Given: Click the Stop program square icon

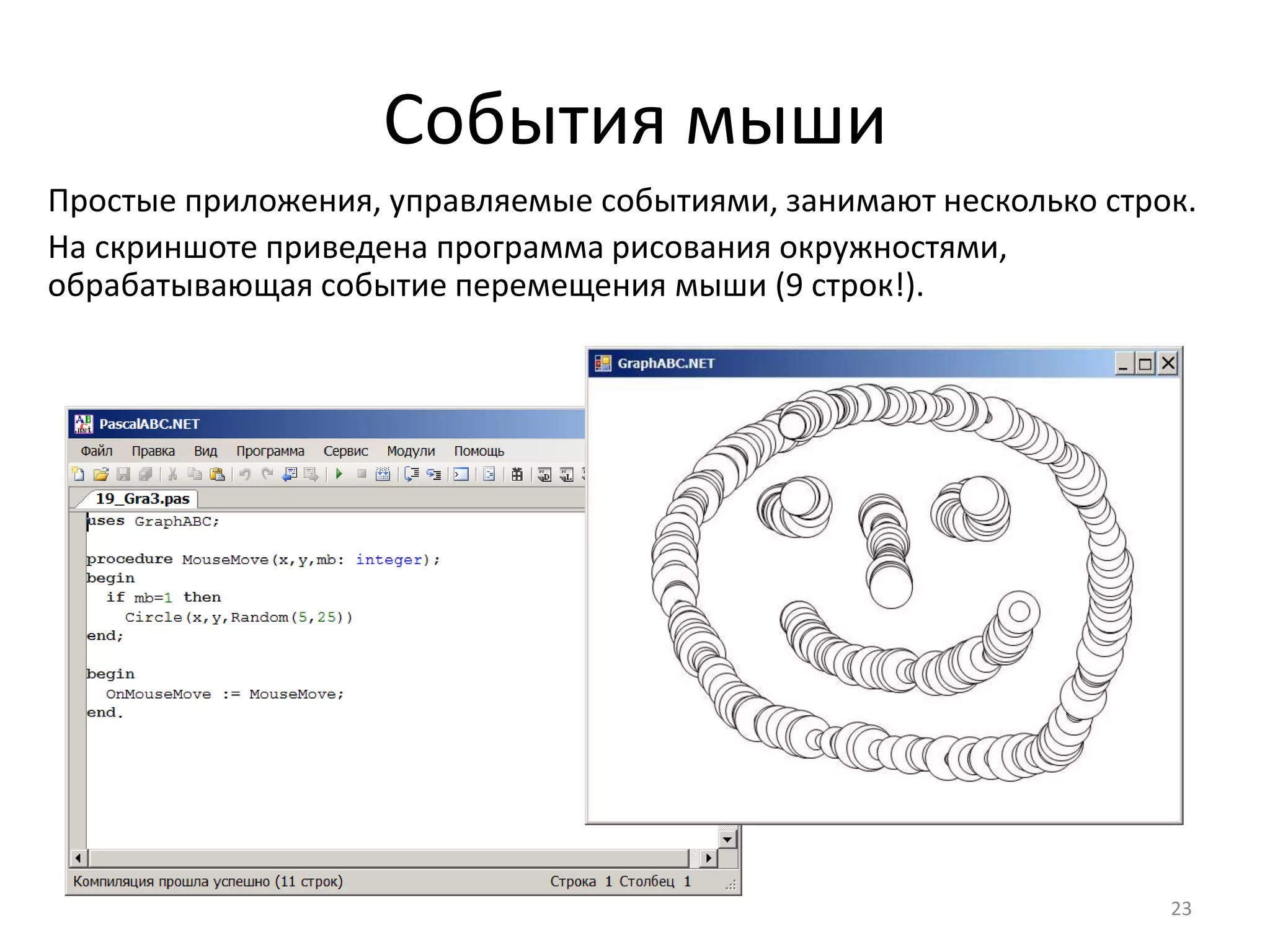Looking at the screenshot, I should pos(362,474).
